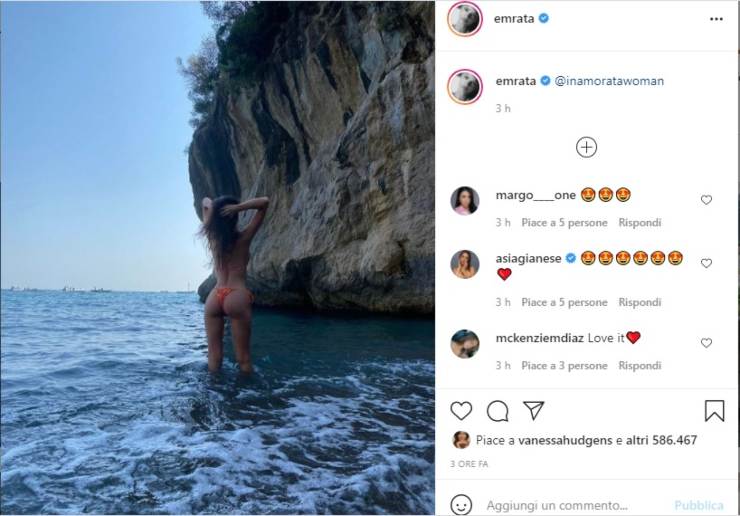The width and height of the screenshot is (740, 516).
Task: Click Rispondi under the mckenziemdiaz comment
Action: coord(640,366)
